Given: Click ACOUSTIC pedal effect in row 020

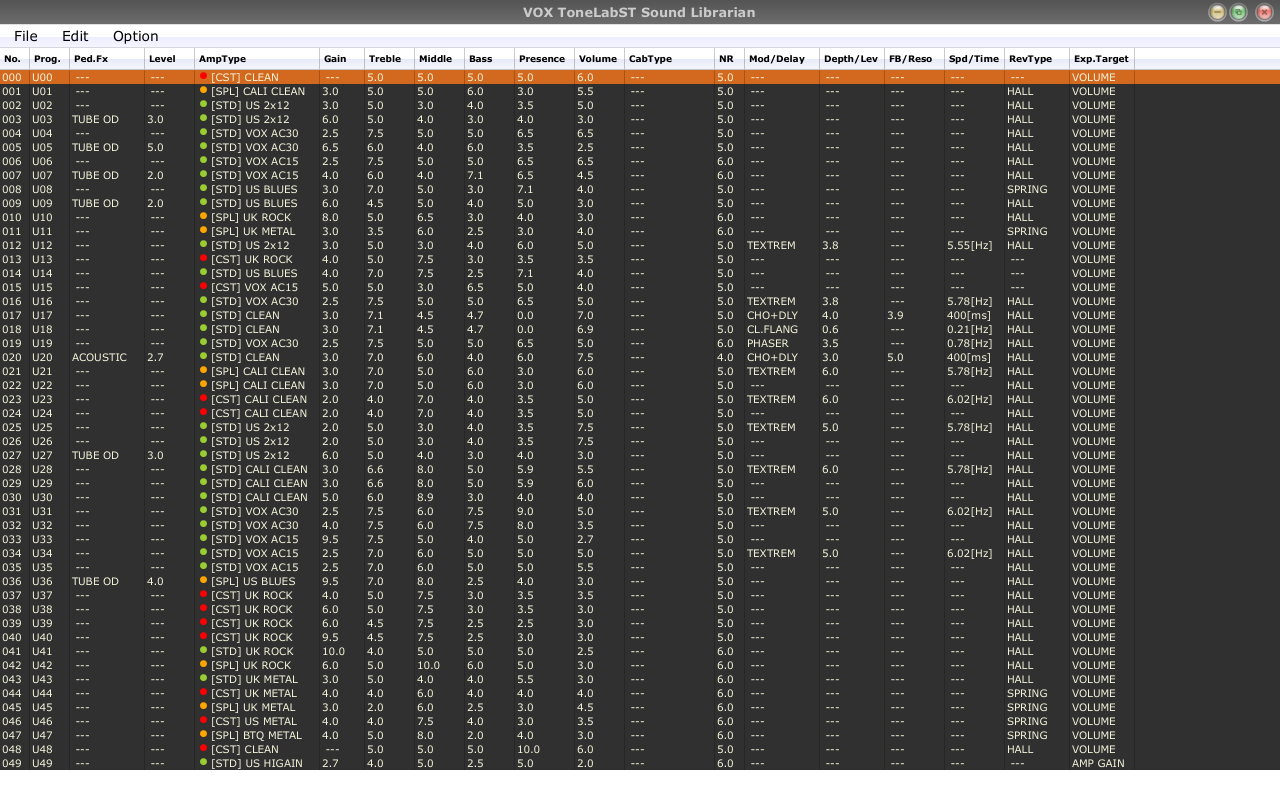Looking at the screenshot, I should click(x=99, y=357).
